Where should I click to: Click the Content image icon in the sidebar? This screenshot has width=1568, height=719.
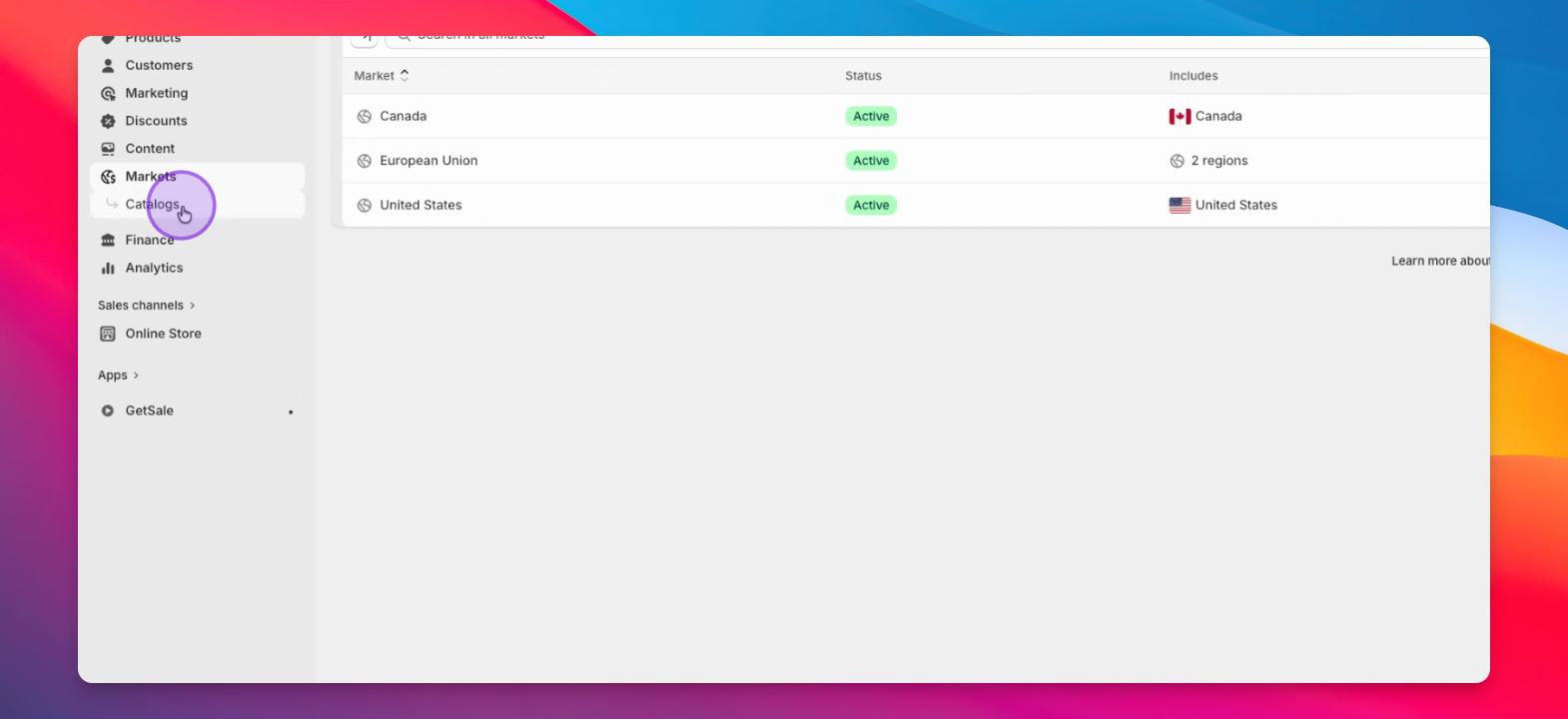(x=108, y=149)
